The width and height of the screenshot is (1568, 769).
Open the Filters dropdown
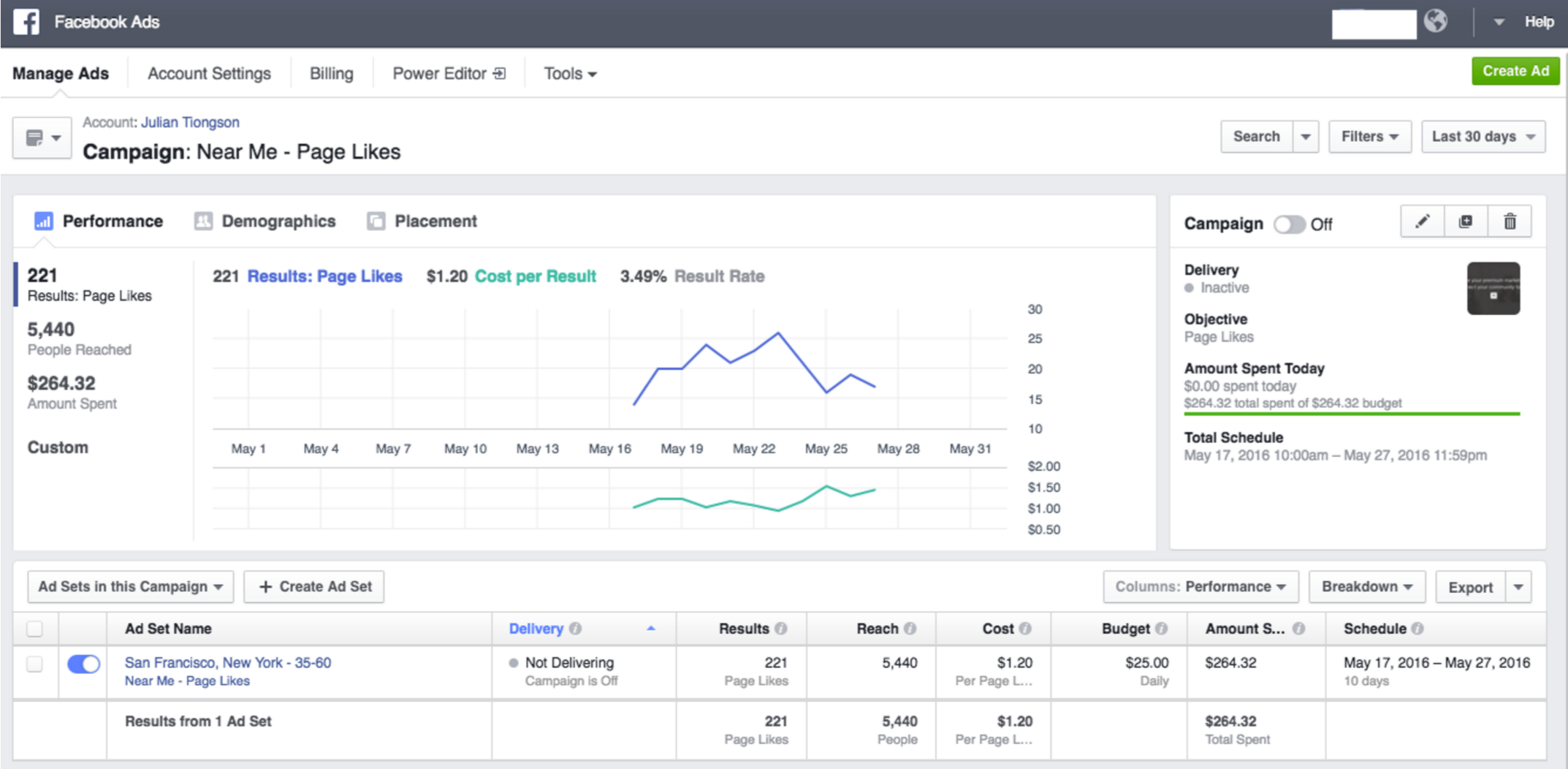pyautogui.click(x=1369, y=137)
